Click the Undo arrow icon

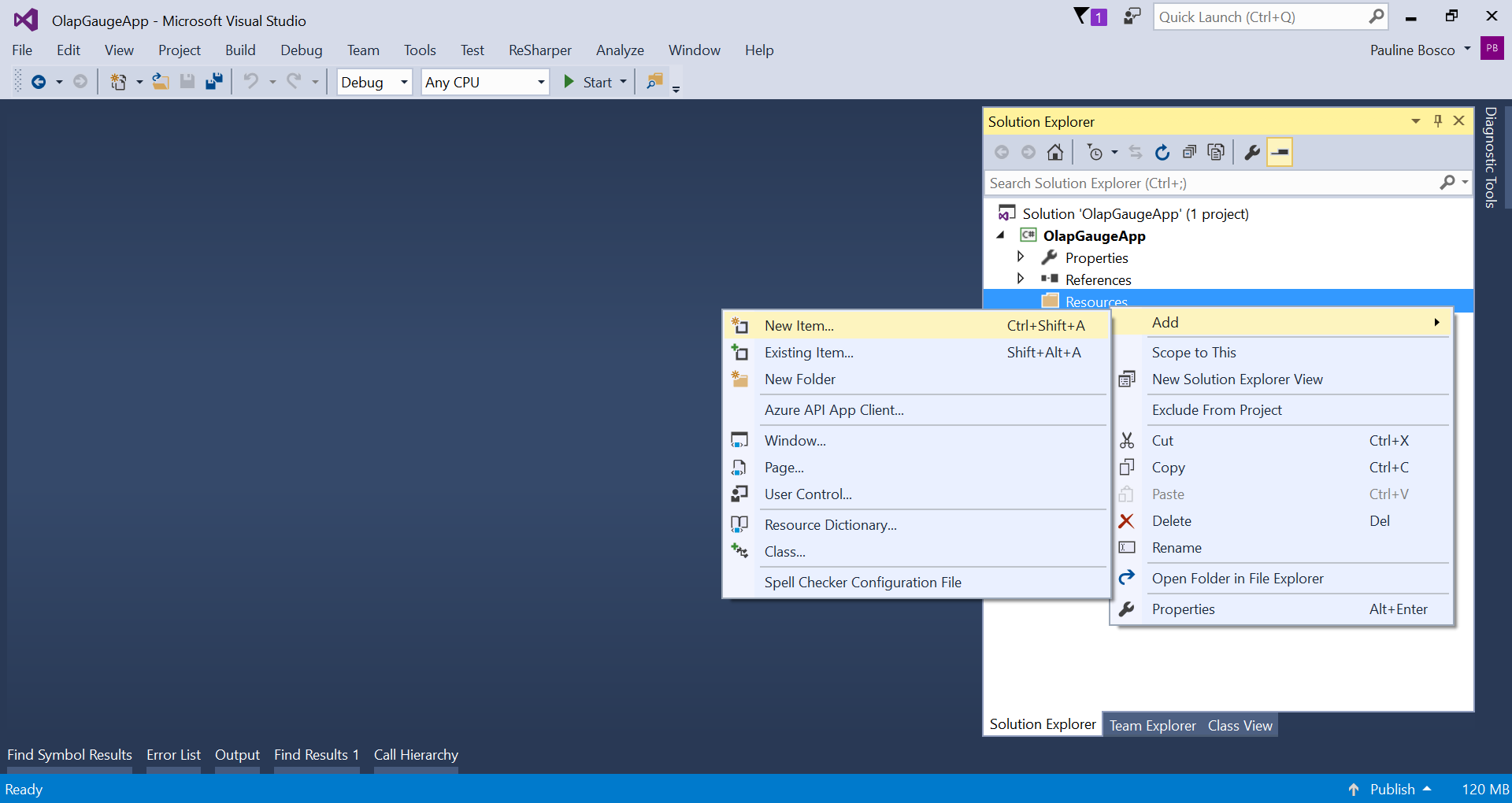[x=251, y=82]
